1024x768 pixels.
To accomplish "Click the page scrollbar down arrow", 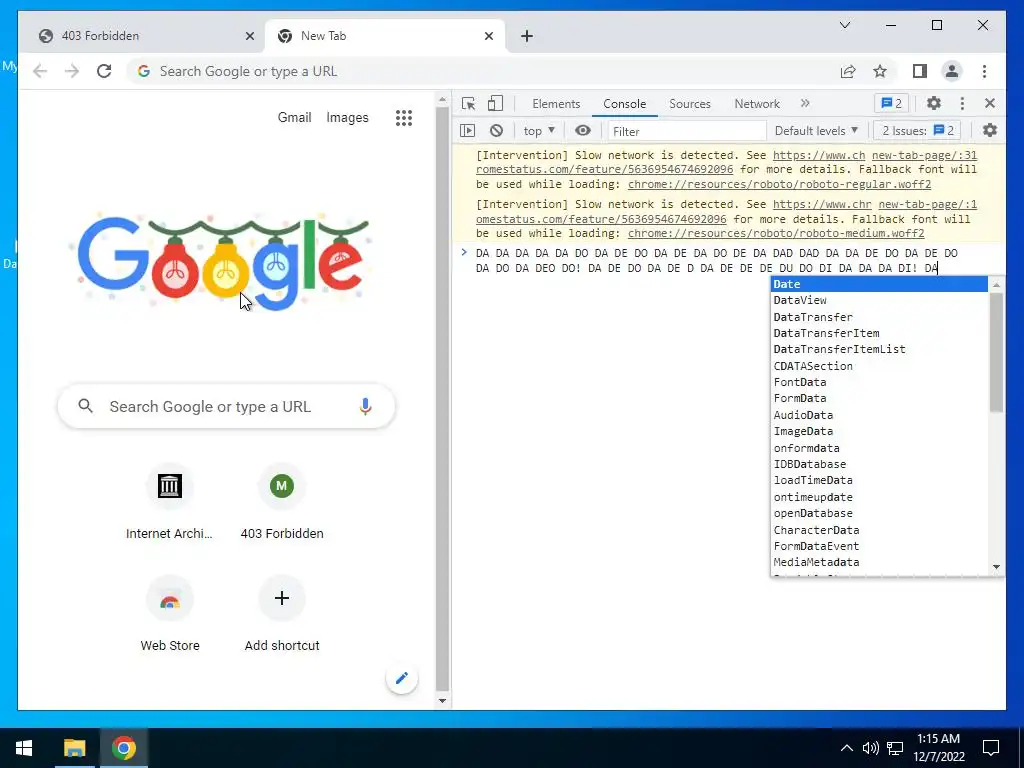I will (x=442, y=701).
